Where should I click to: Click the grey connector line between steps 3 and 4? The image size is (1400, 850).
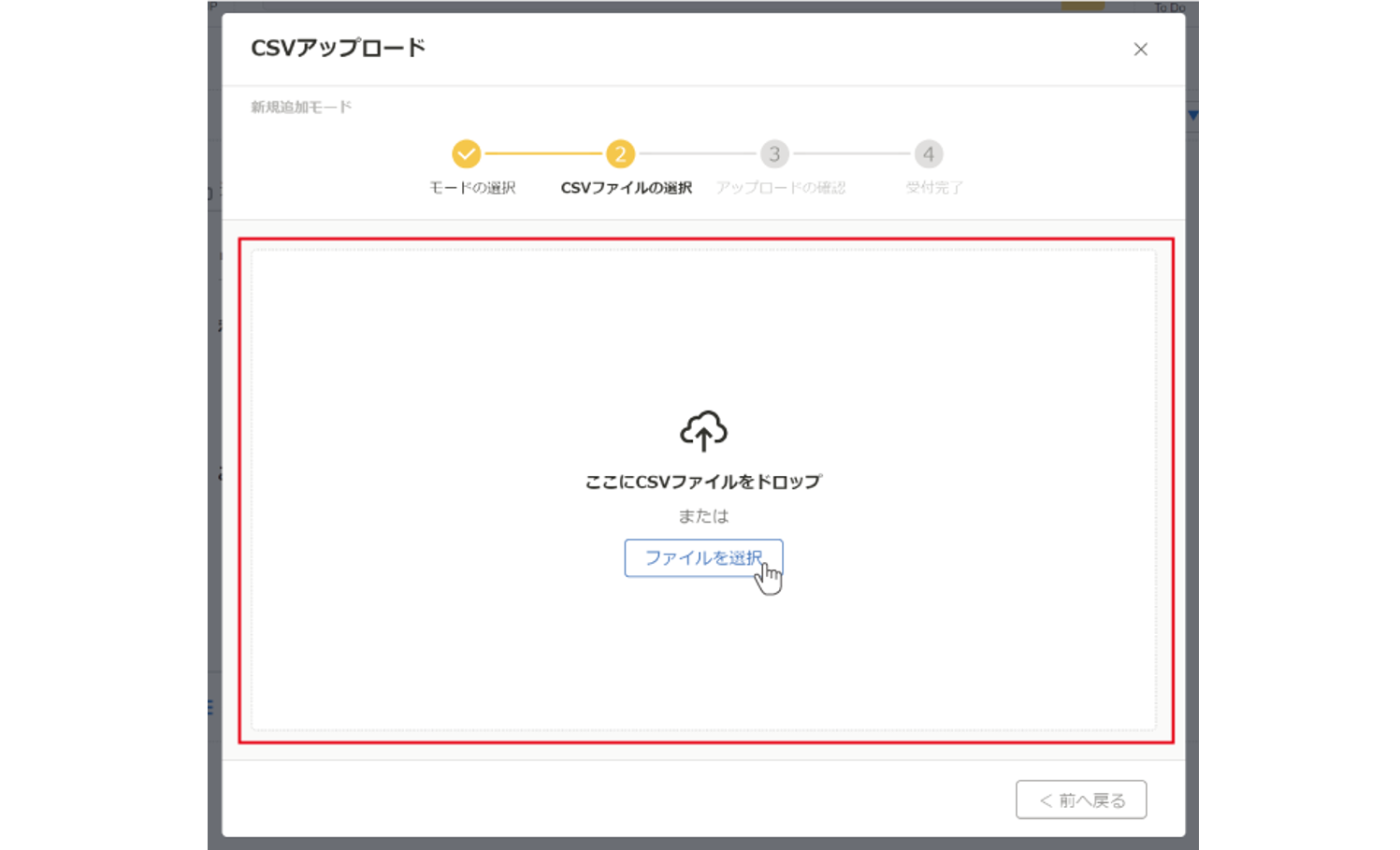(x=851, y=153)
